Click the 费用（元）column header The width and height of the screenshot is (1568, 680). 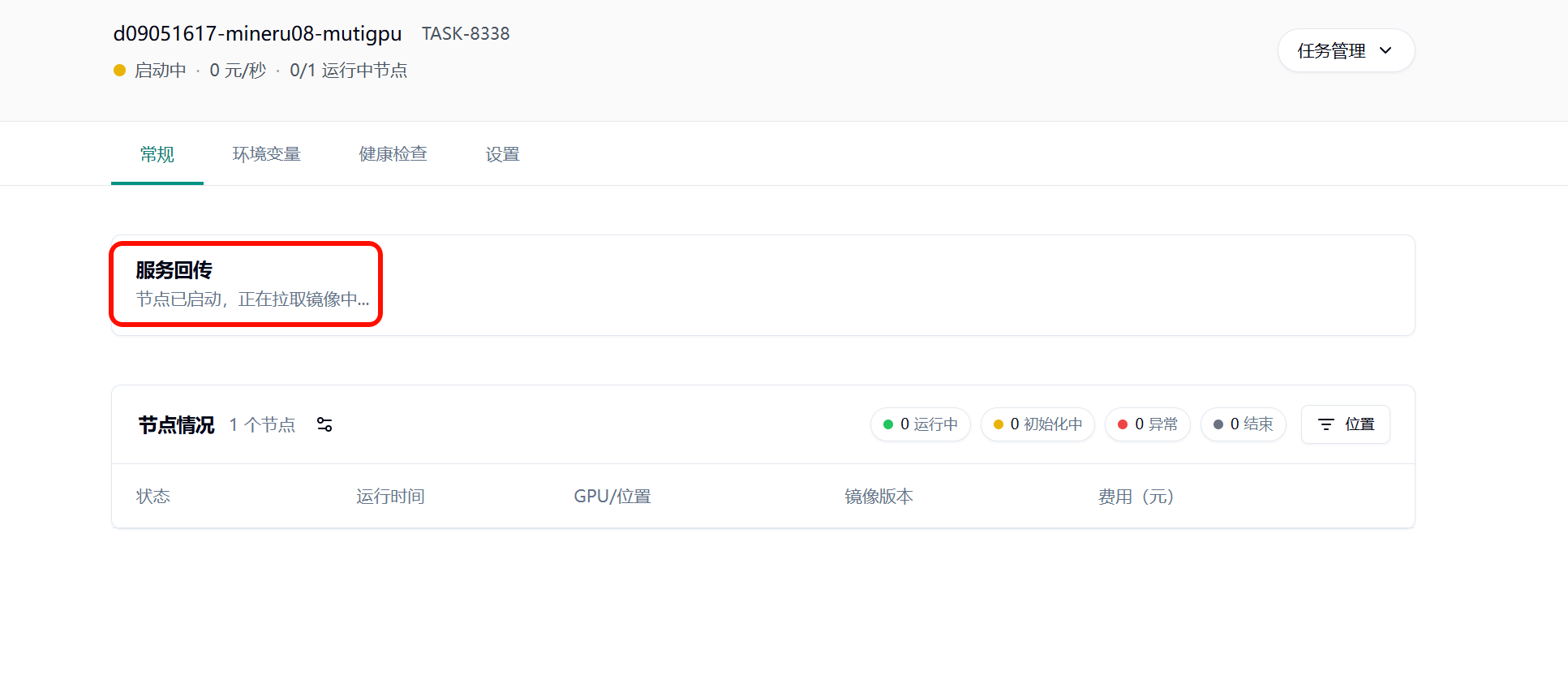click(x=1136, y=497)
